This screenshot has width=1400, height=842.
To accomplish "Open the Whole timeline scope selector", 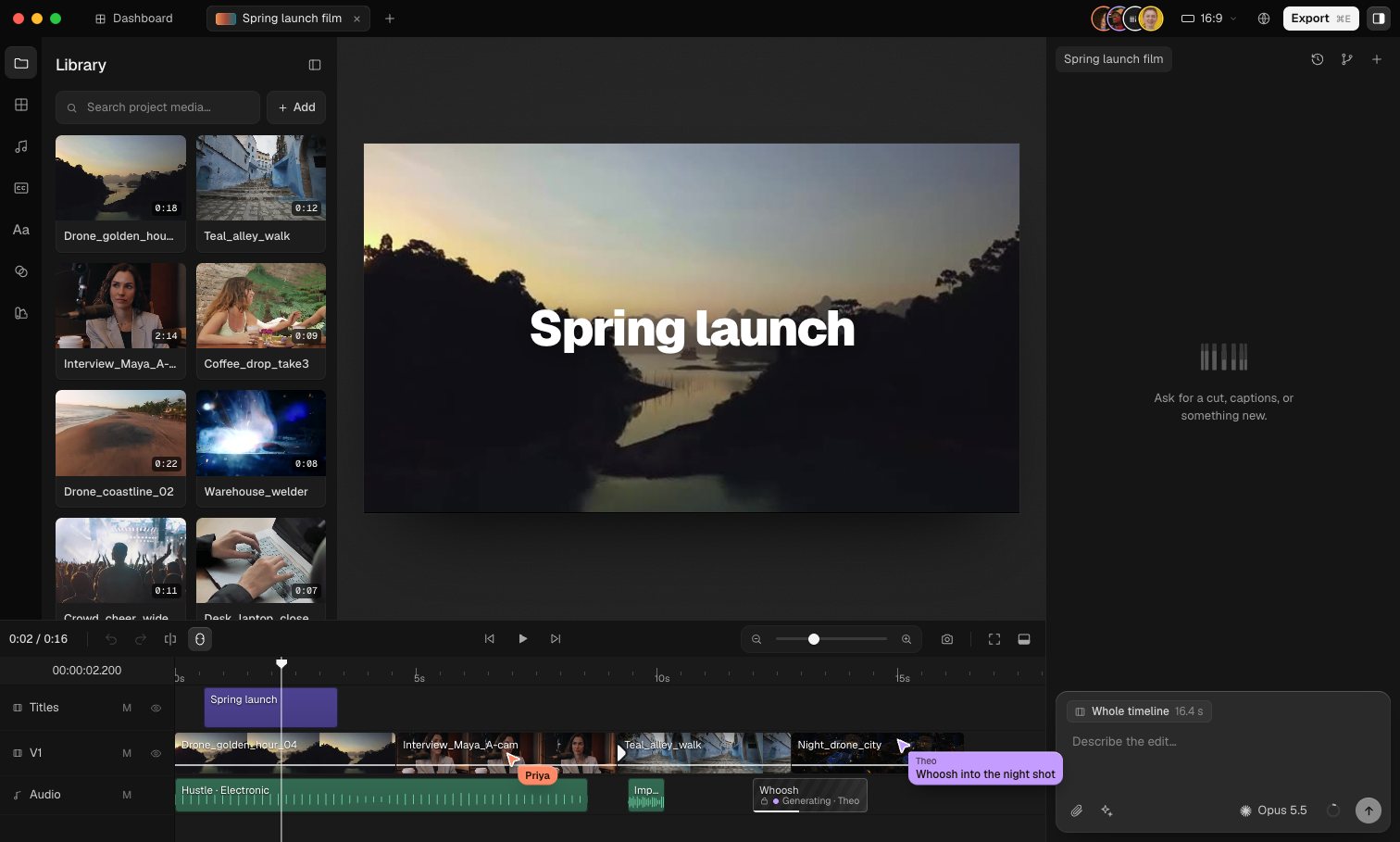I will pos(1139,711).
